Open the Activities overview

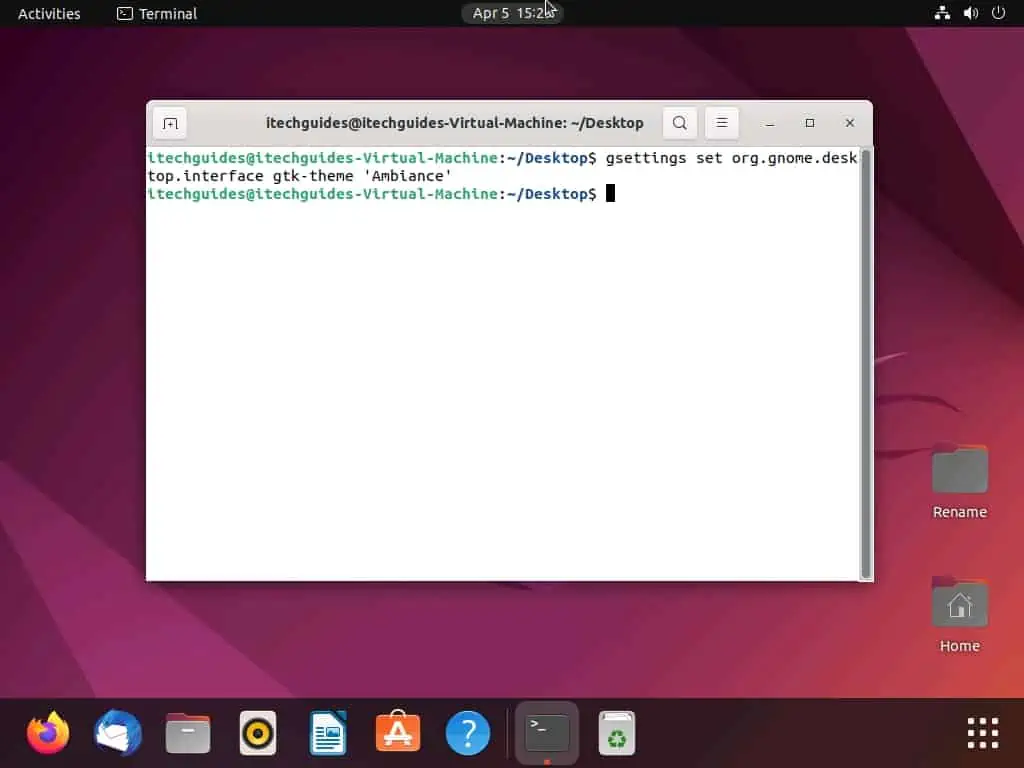(x=48, y=13)
